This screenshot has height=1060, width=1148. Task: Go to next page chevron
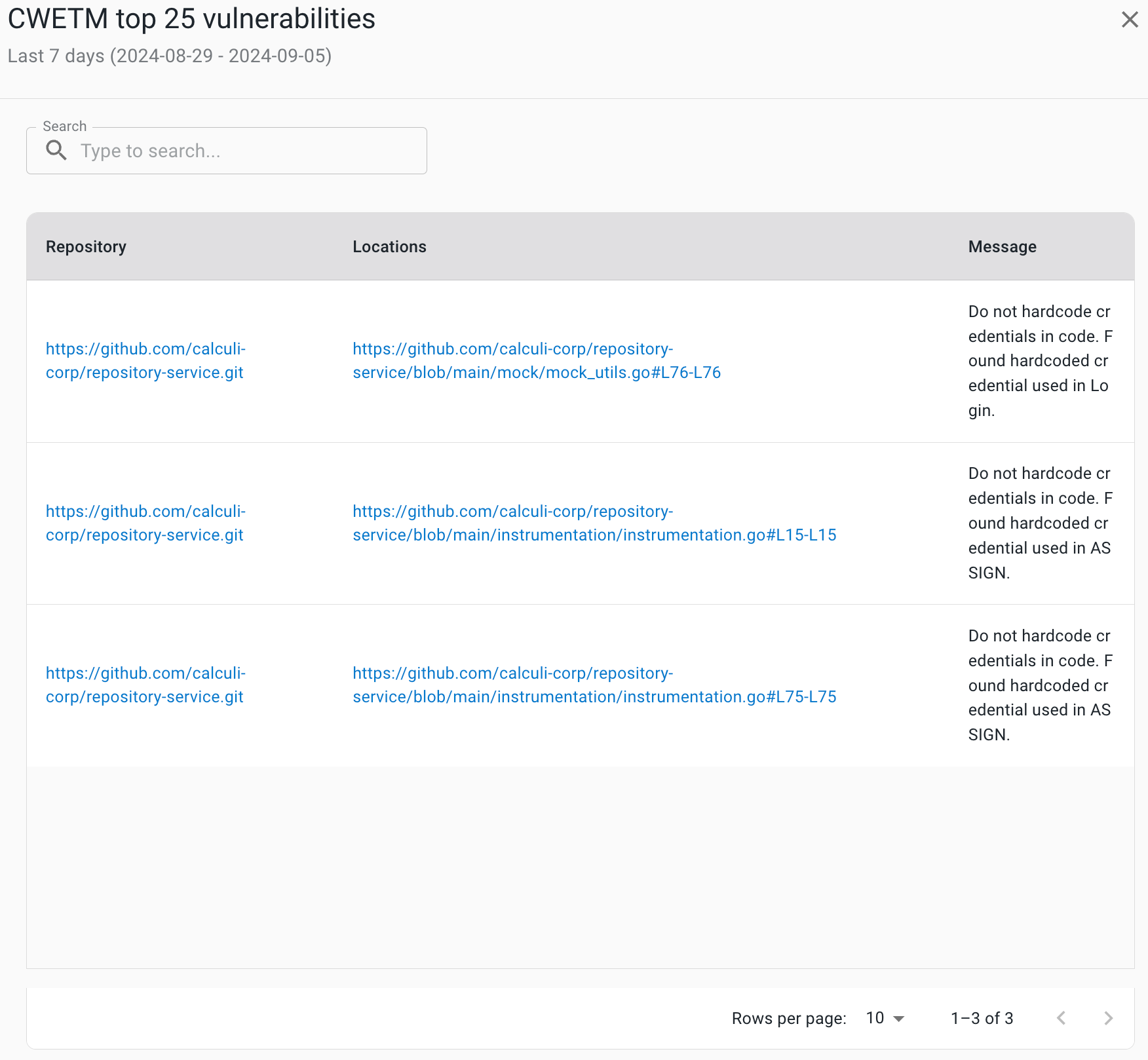(x=1108, y=1018)
